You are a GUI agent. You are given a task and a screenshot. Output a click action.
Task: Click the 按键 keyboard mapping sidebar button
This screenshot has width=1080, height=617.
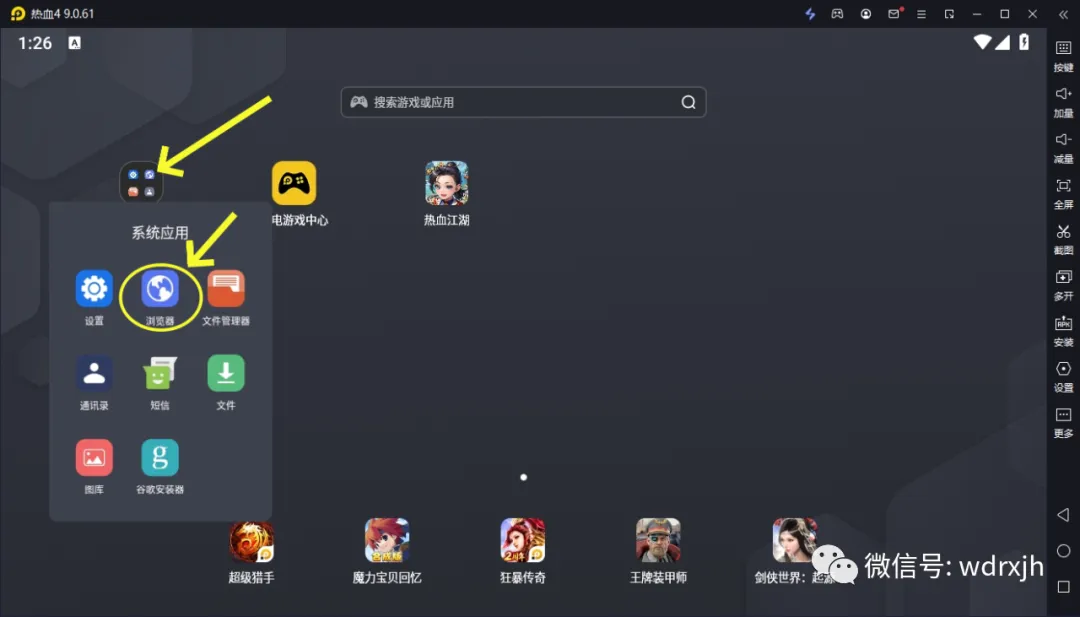click(x=1063, y=55)
